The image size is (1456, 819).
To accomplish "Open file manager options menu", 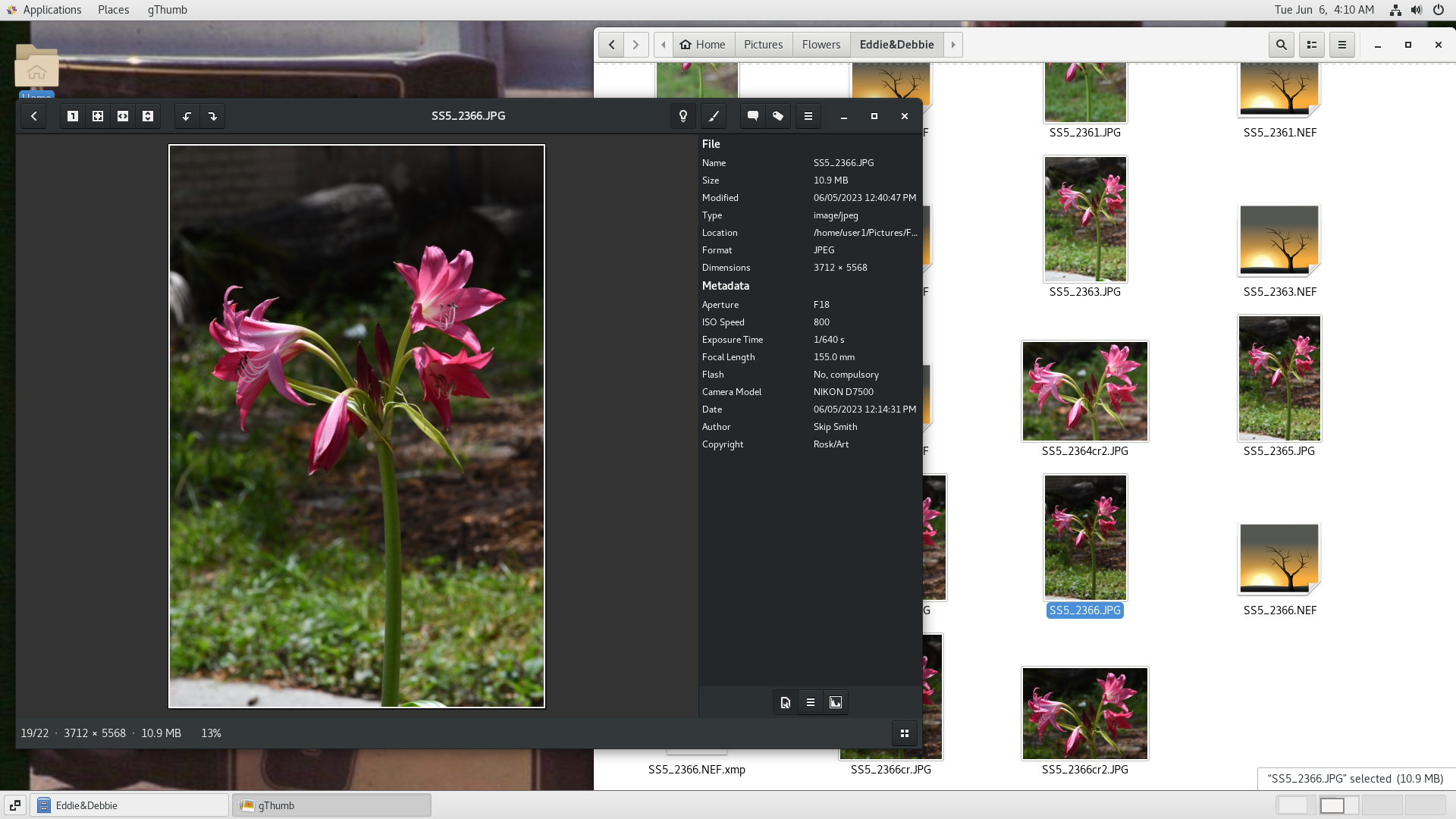I will coord(1342,45).
